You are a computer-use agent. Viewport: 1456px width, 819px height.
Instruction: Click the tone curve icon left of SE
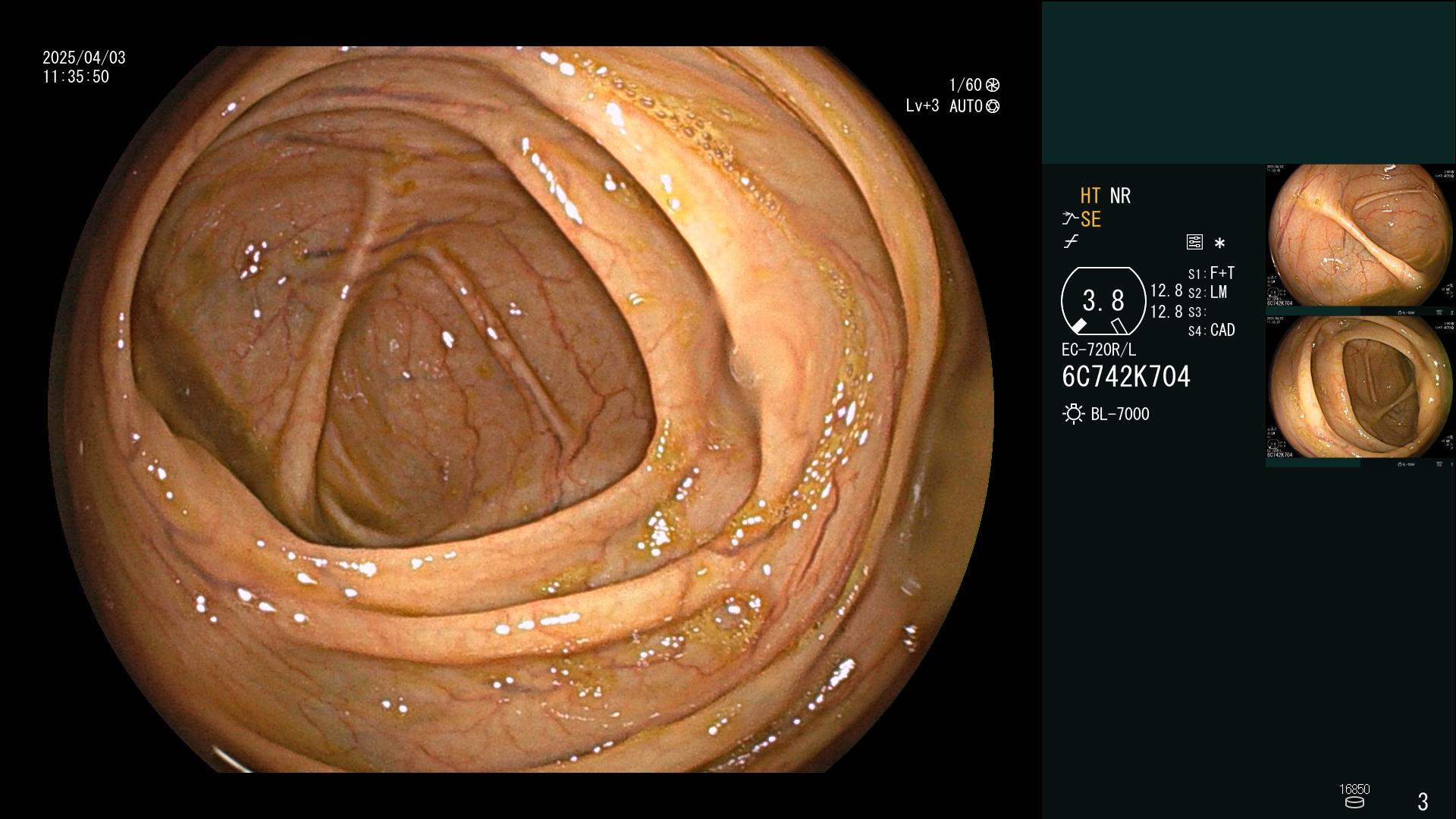[1070, 219]
